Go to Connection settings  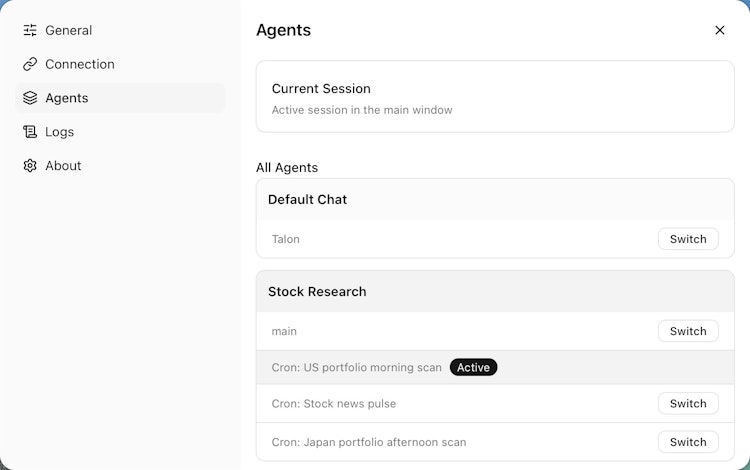coord(79,64)
